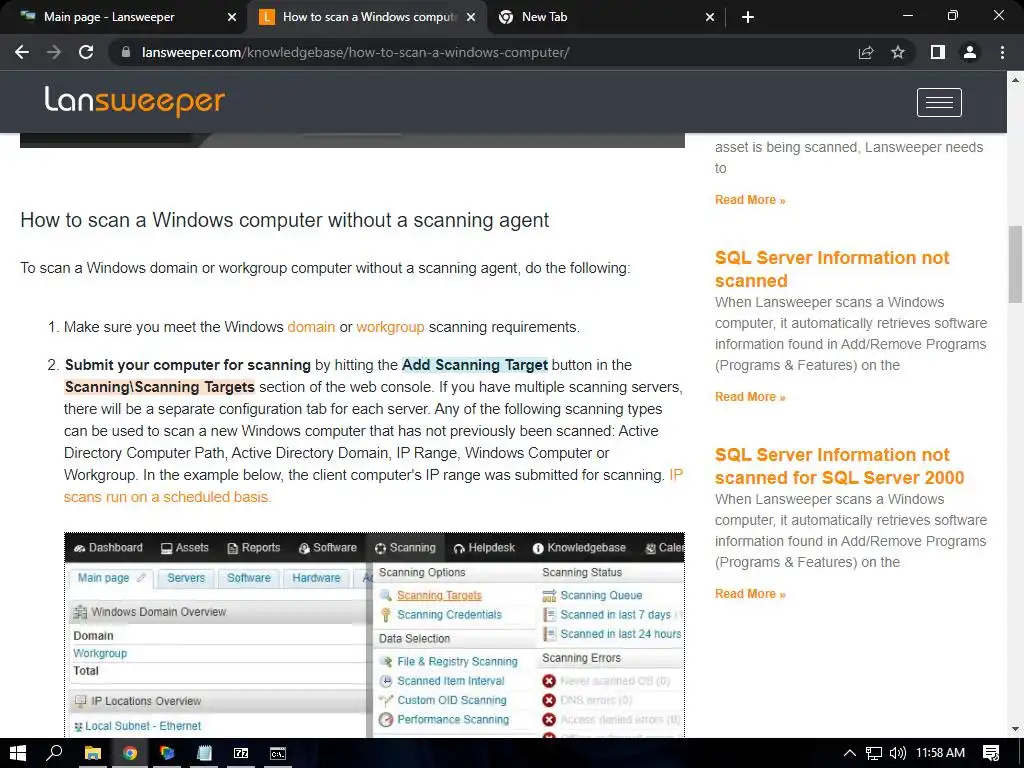
Task: Open Windows taskbar search
Action: (x=54, y=753)
